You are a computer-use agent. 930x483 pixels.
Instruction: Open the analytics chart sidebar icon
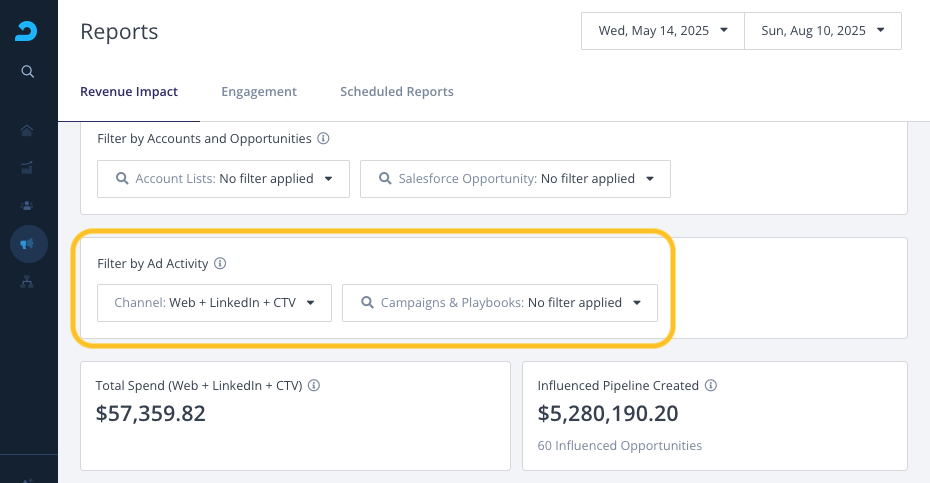point(28,167)
